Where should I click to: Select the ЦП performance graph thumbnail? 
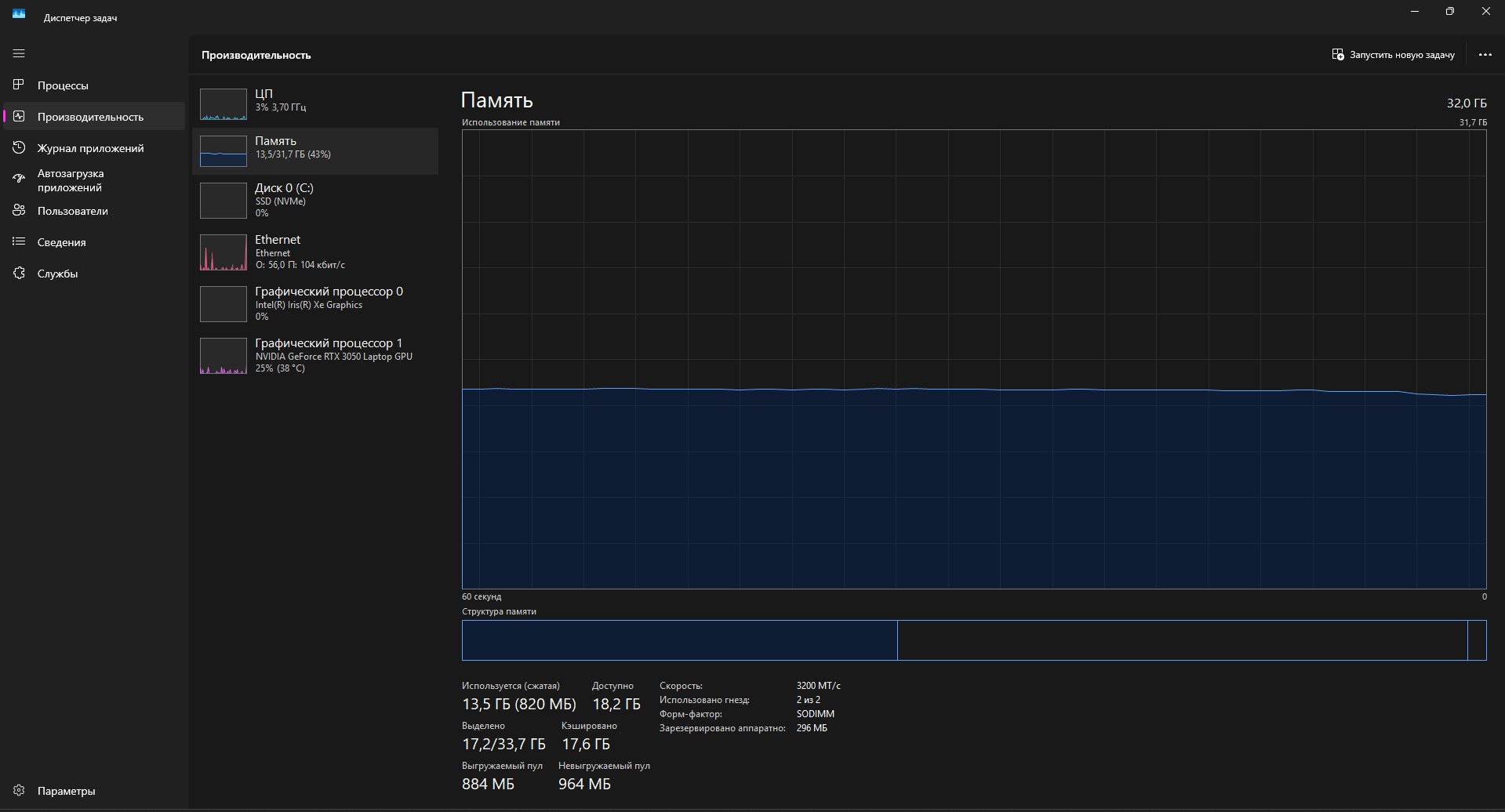[224, 104]
